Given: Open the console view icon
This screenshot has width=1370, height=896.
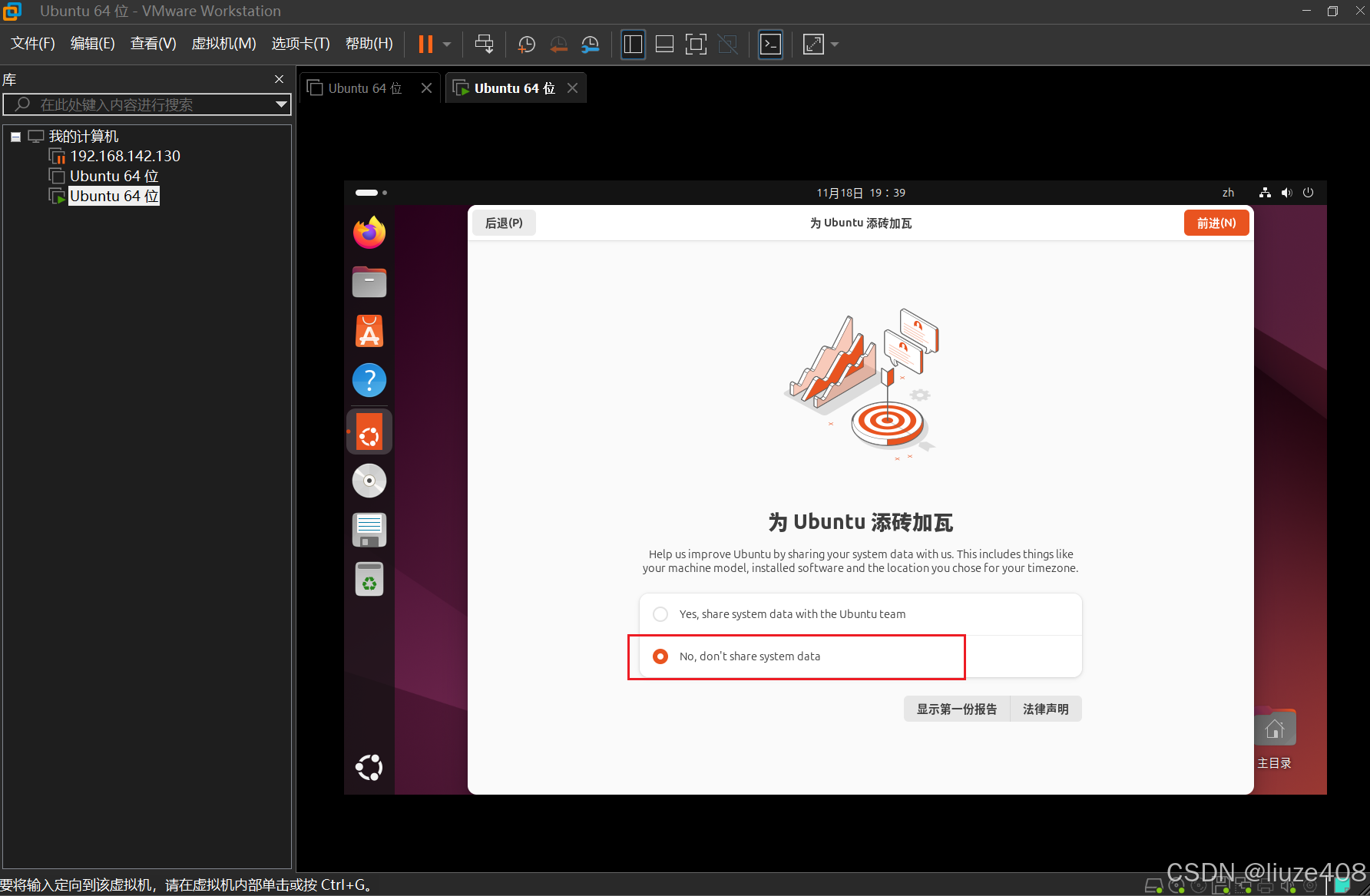Looking at the screenshot, I should pos(770,45).
